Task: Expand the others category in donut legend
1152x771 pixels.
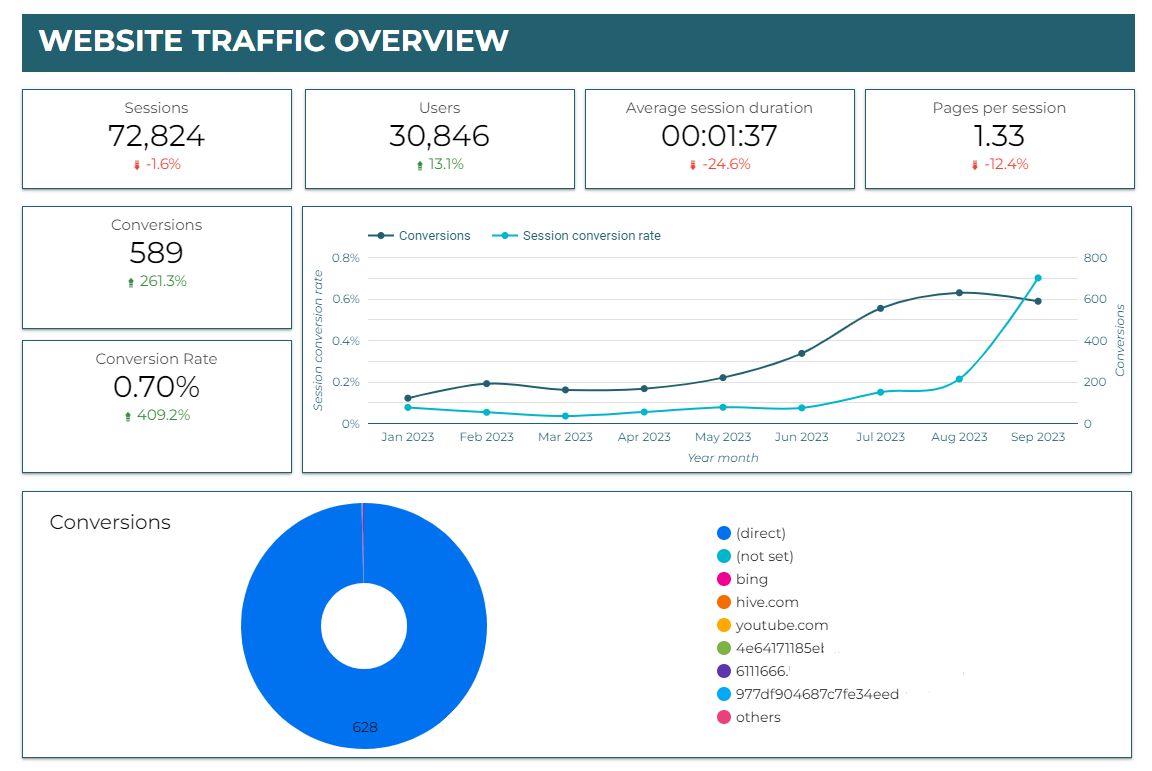Action: click(x=757, y=717)
